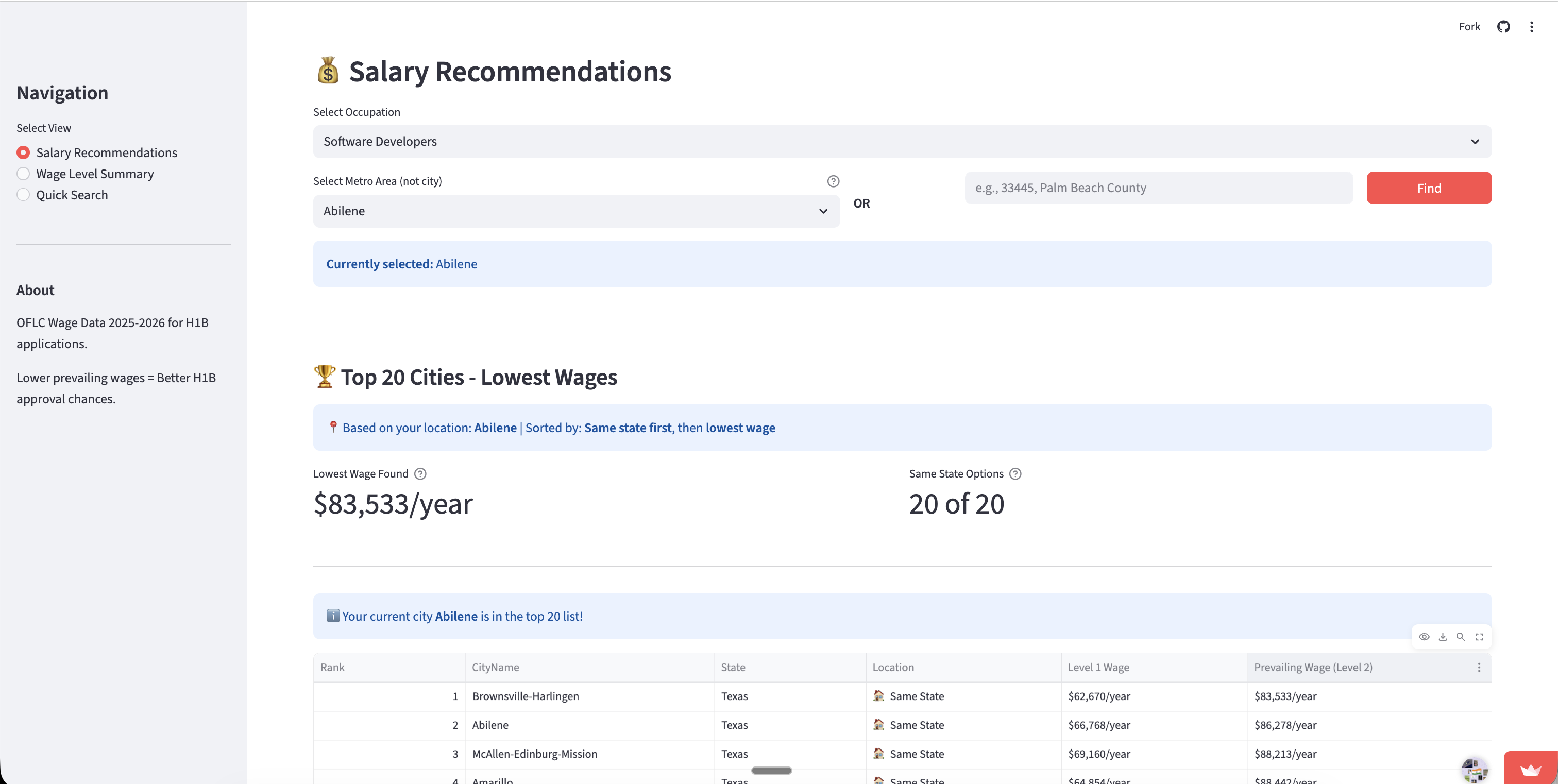Show the Lowest Wage Found help tooltip
Image resolution: width=1558 pixels, height=784 pixels.
[x=420, y=474]
